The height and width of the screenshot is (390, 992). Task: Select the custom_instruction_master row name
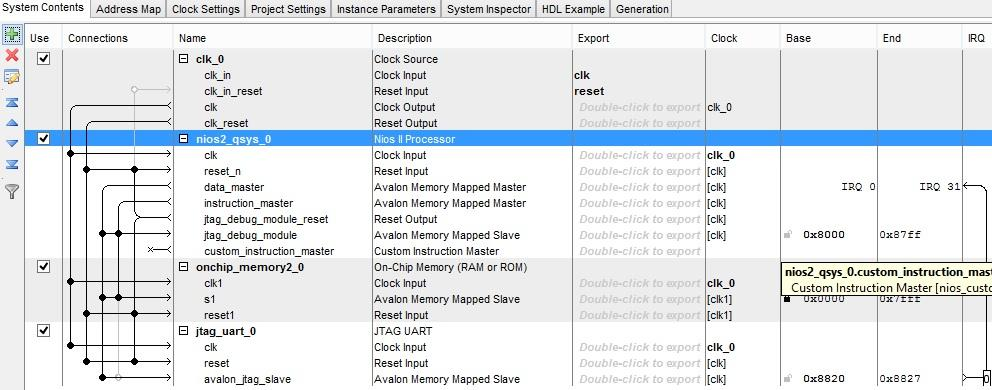pos(269,251)
